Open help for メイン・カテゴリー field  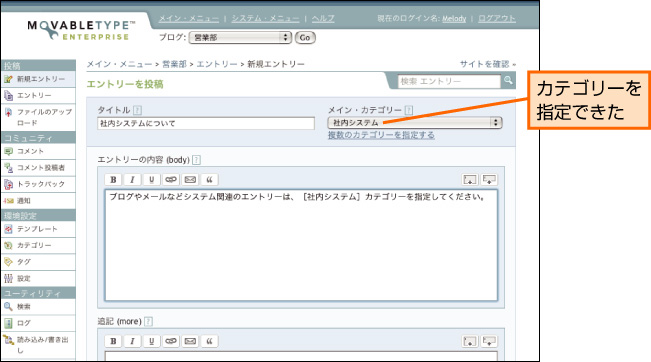point(409,110)
